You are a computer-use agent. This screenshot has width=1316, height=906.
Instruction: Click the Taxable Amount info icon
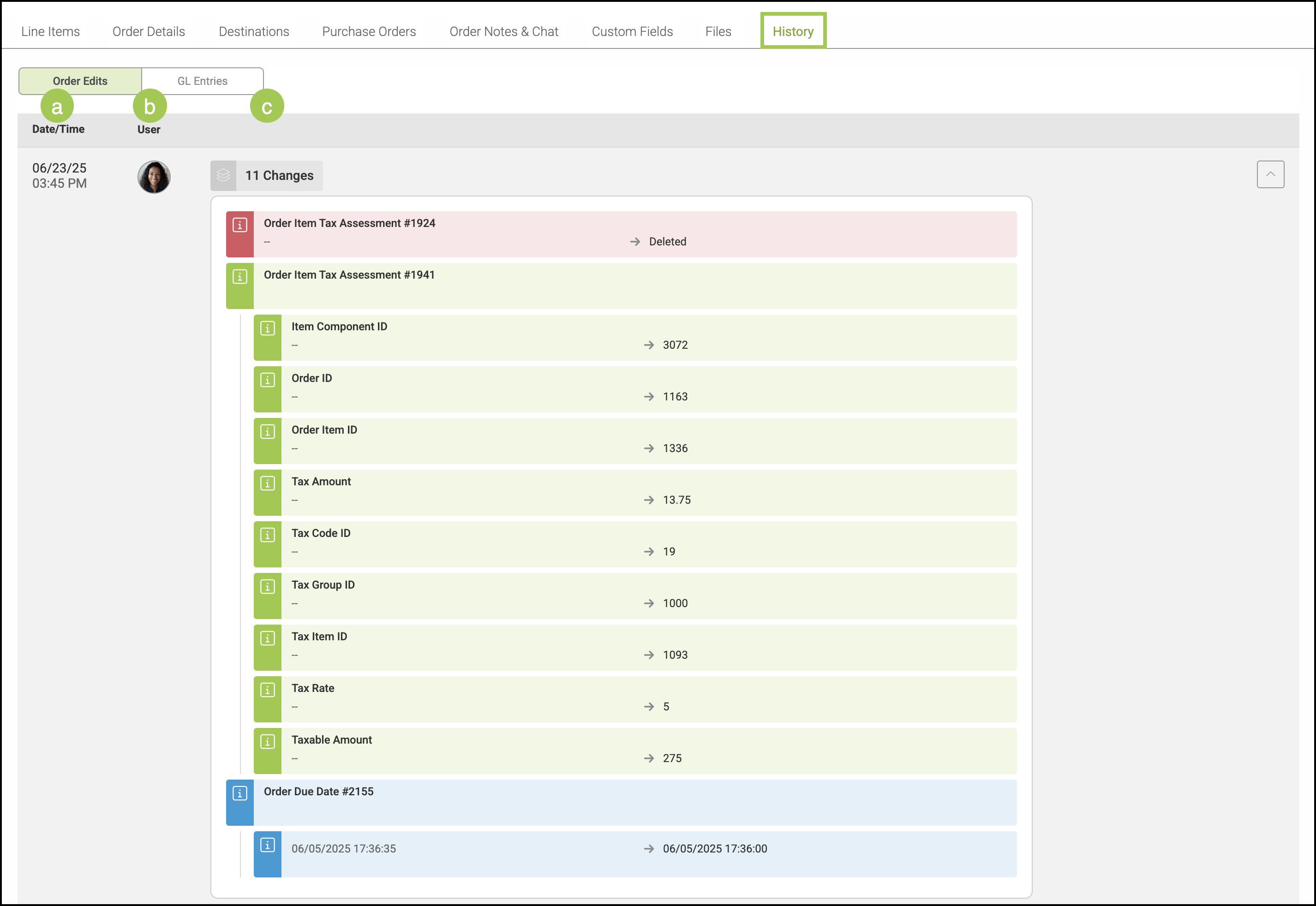(268, 742)
